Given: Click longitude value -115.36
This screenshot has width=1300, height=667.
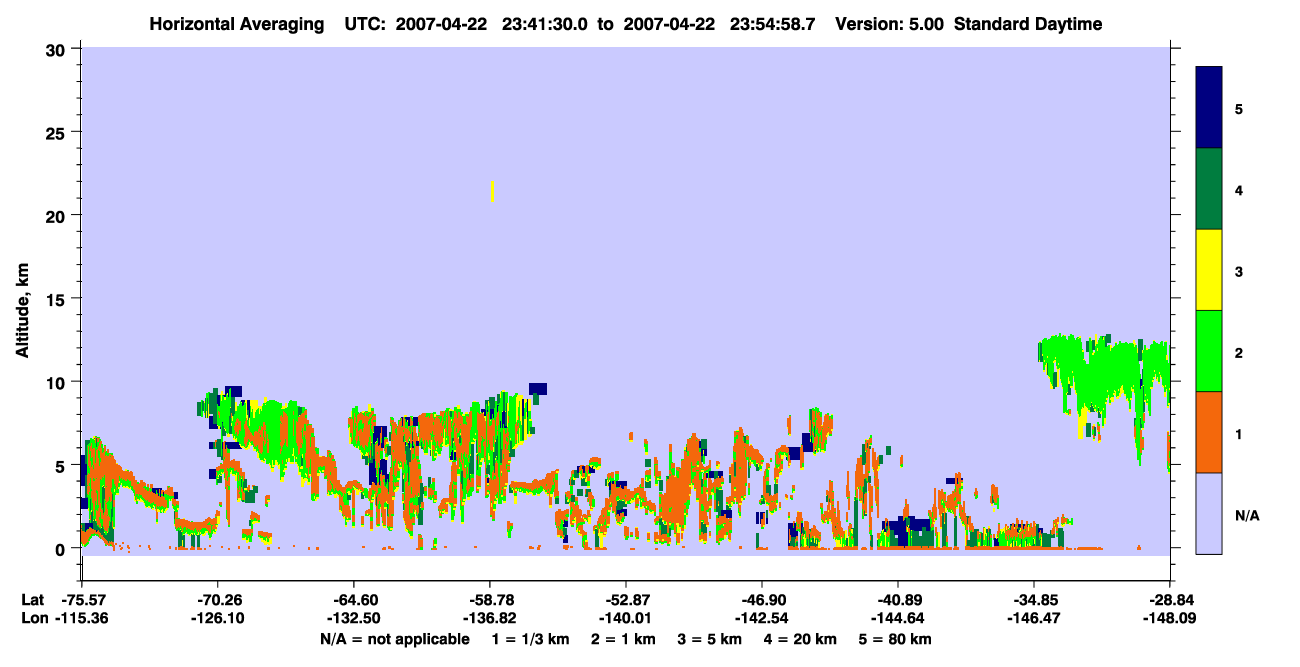Looking at the screenshot, I should 81,619.
